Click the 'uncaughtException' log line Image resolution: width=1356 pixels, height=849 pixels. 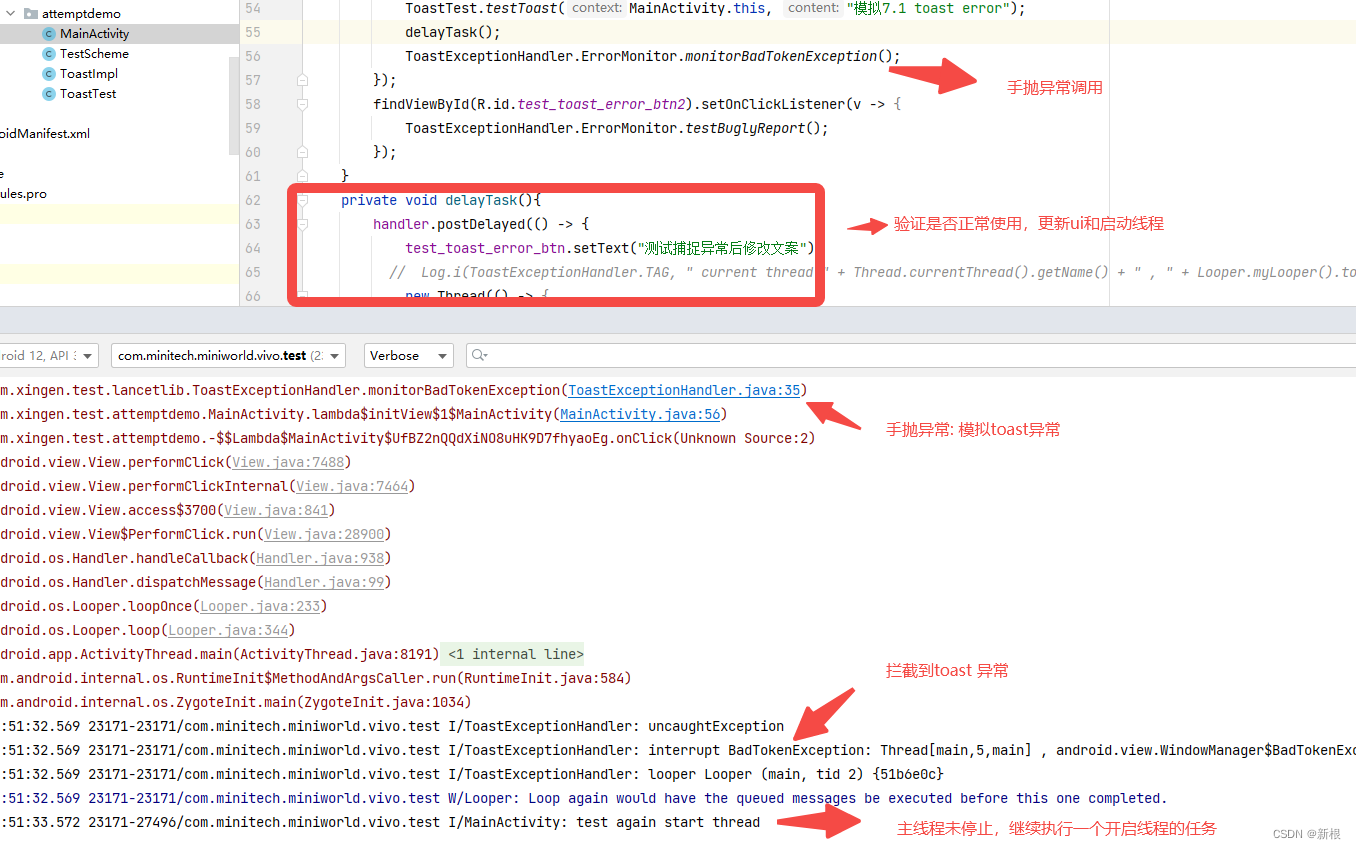click(x=392, y=726)
